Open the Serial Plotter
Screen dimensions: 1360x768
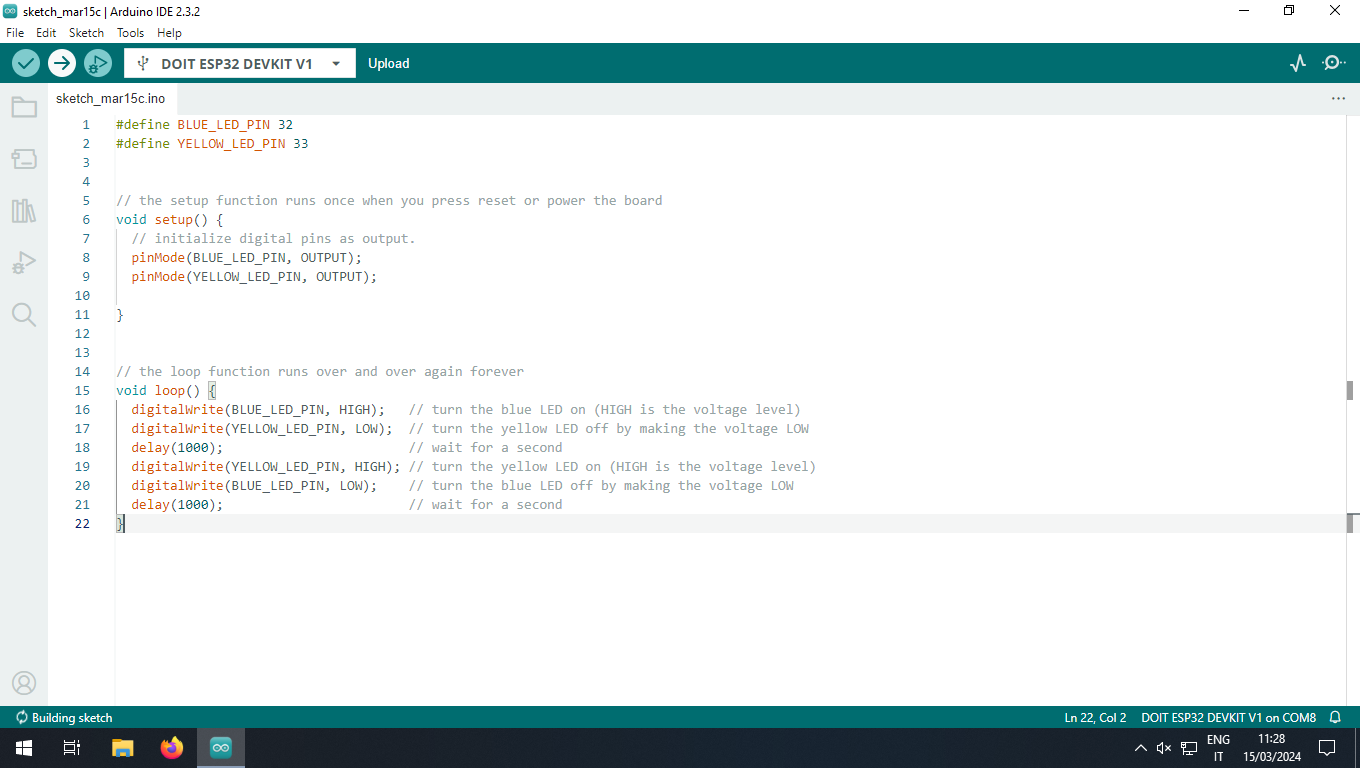pos(1298,63)
